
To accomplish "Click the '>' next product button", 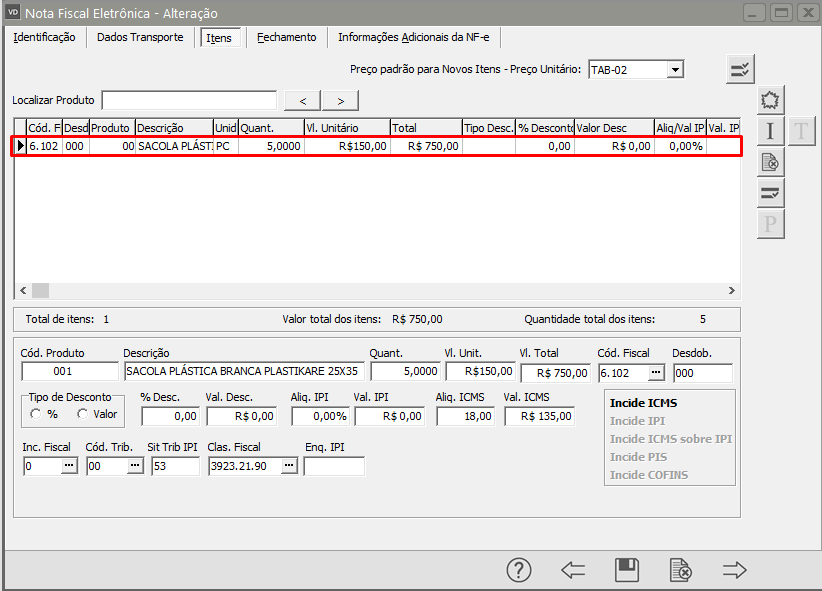I will pyautogui.click(x=340, y=100).
